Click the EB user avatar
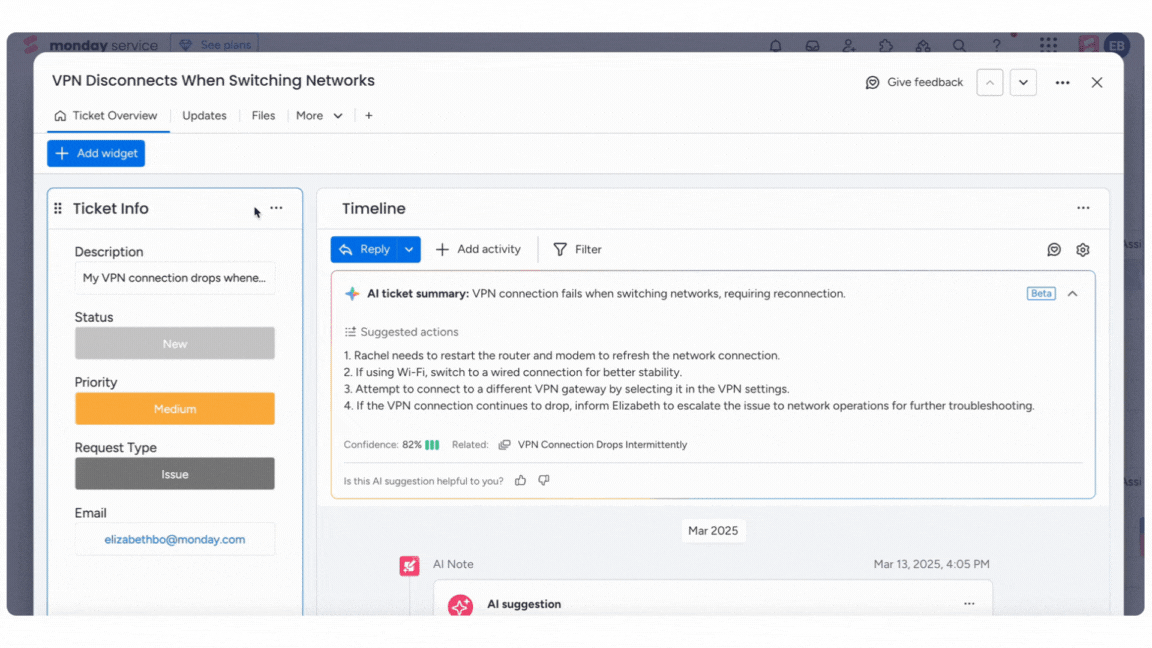The image size is (1152, 648). (1117, 46)
